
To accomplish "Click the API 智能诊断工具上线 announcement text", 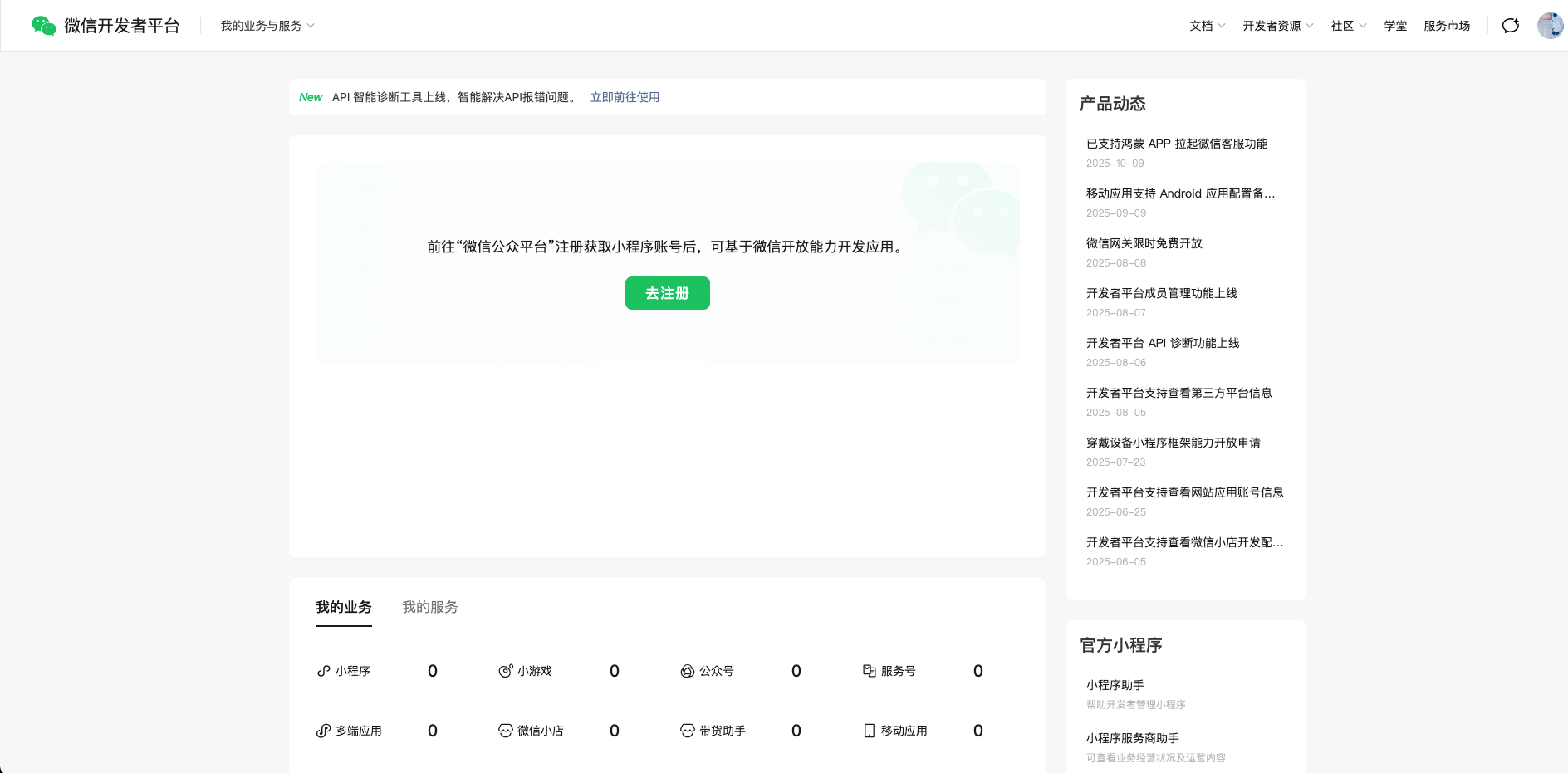I will (456, 97).
